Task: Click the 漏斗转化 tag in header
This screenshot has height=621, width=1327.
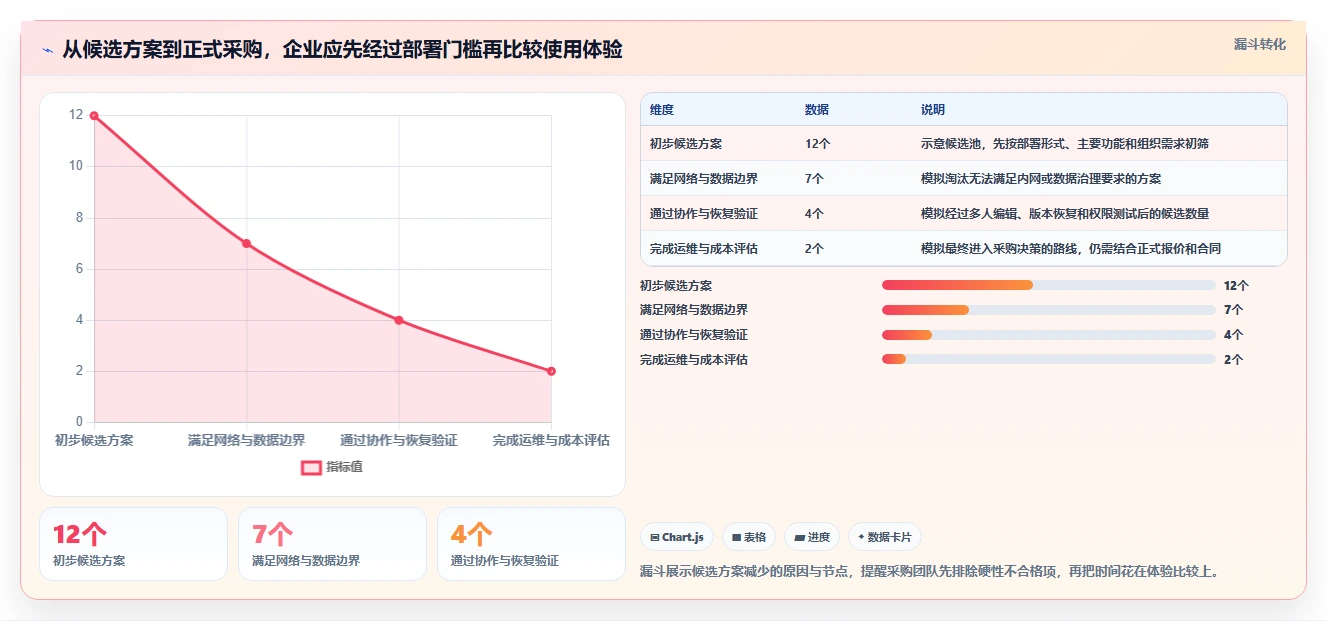Action: click(x=1259, y=44)
